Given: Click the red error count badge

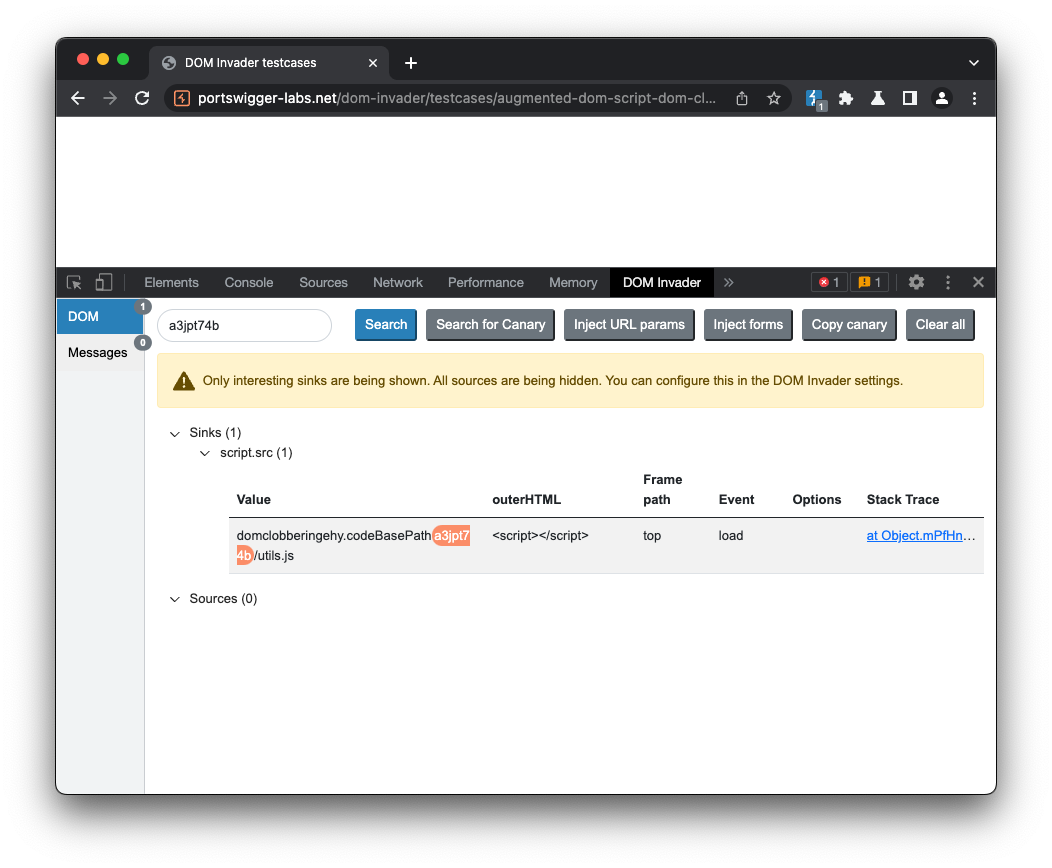Looking at the screenshot, I should click(x=829, y=282).
